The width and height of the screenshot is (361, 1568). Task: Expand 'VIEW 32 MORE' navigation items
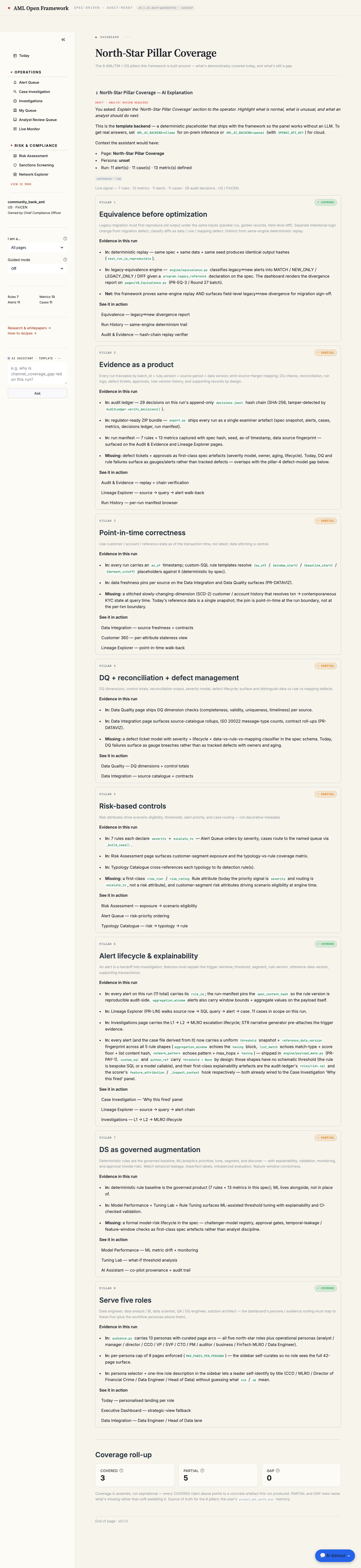tap(21, 184)
